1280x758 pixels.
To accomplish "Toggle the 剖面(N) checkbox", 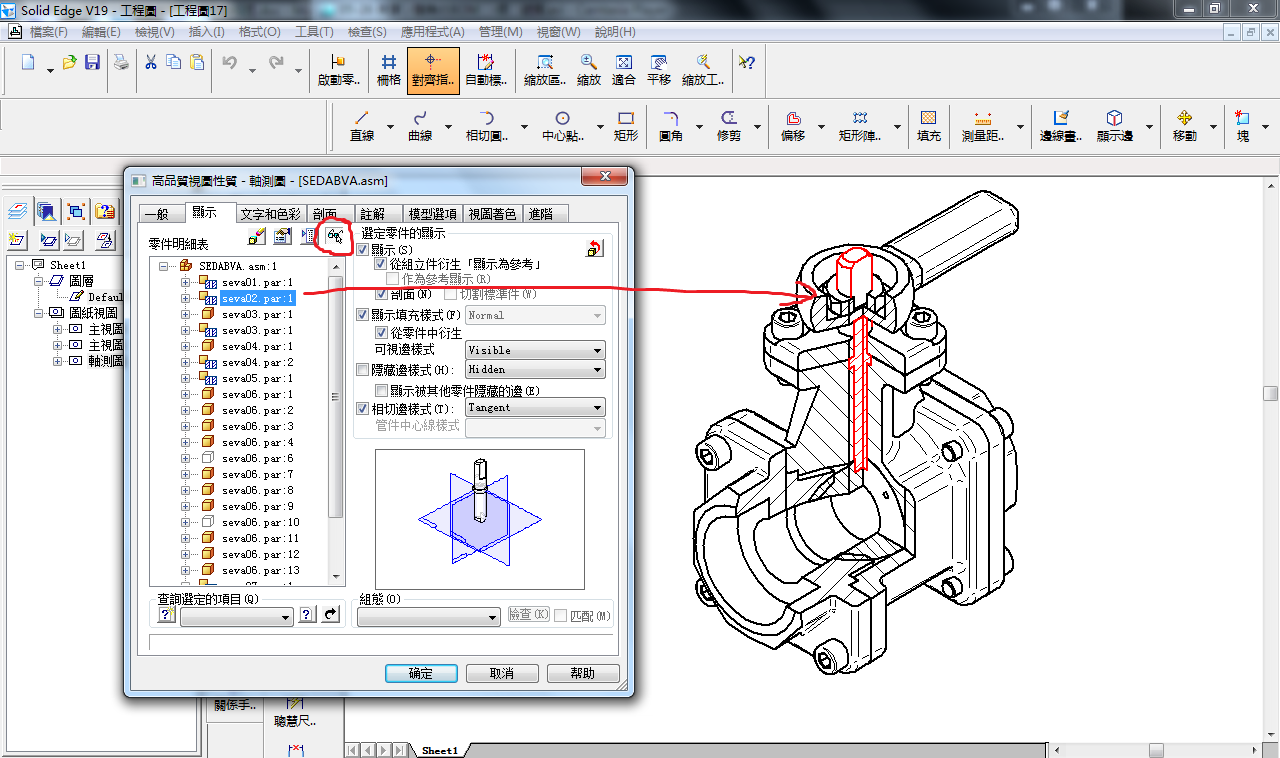I will [381, 294].
